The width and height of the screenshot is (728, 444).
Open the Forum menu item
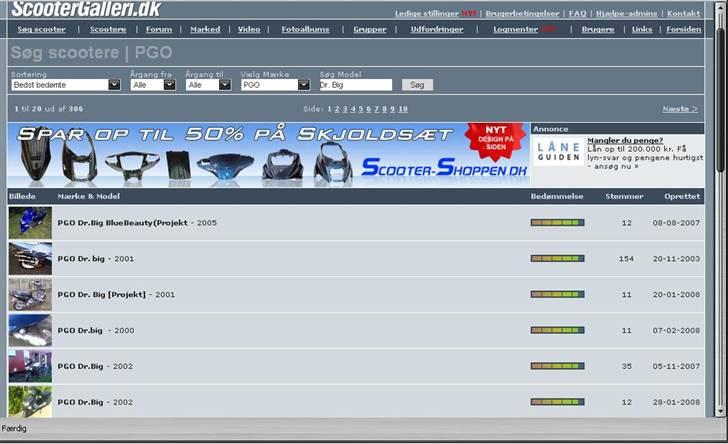(x=158, y=30)
